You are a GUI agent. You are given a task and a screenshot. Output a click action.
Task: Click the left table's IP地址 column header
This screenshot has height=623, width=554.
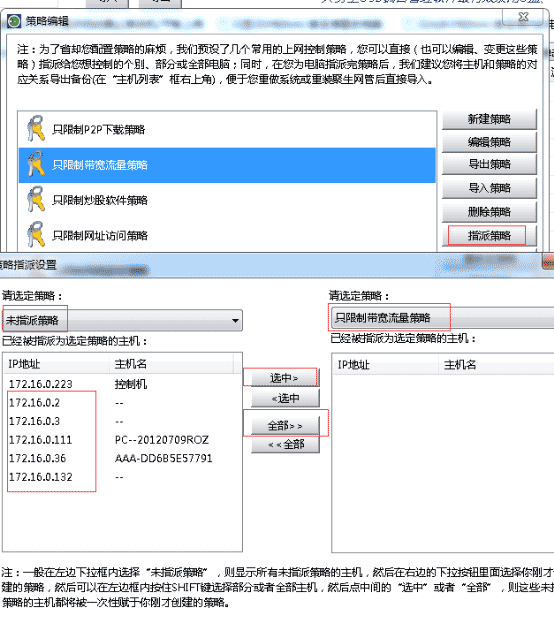[x=57, y=364]
